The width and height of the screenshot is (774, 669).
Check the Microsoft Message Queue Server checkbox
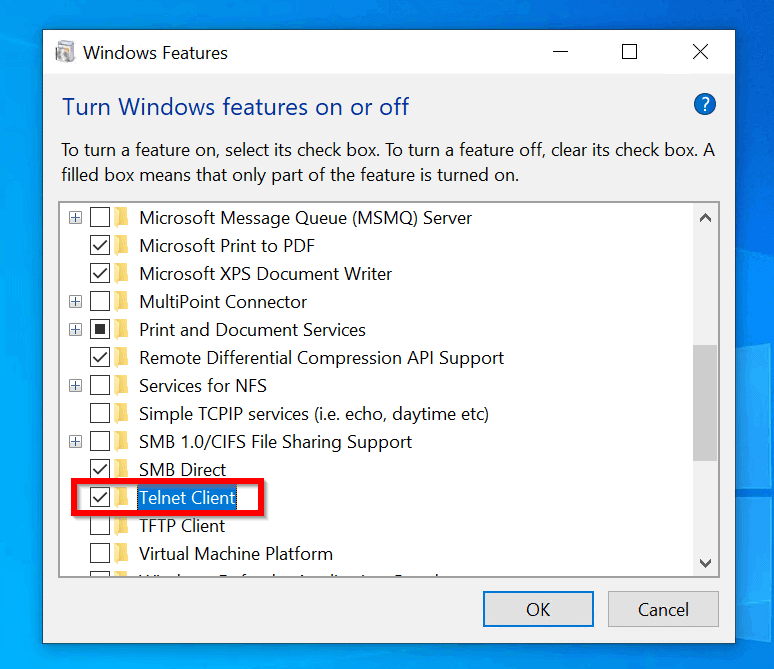click(100, 217)
